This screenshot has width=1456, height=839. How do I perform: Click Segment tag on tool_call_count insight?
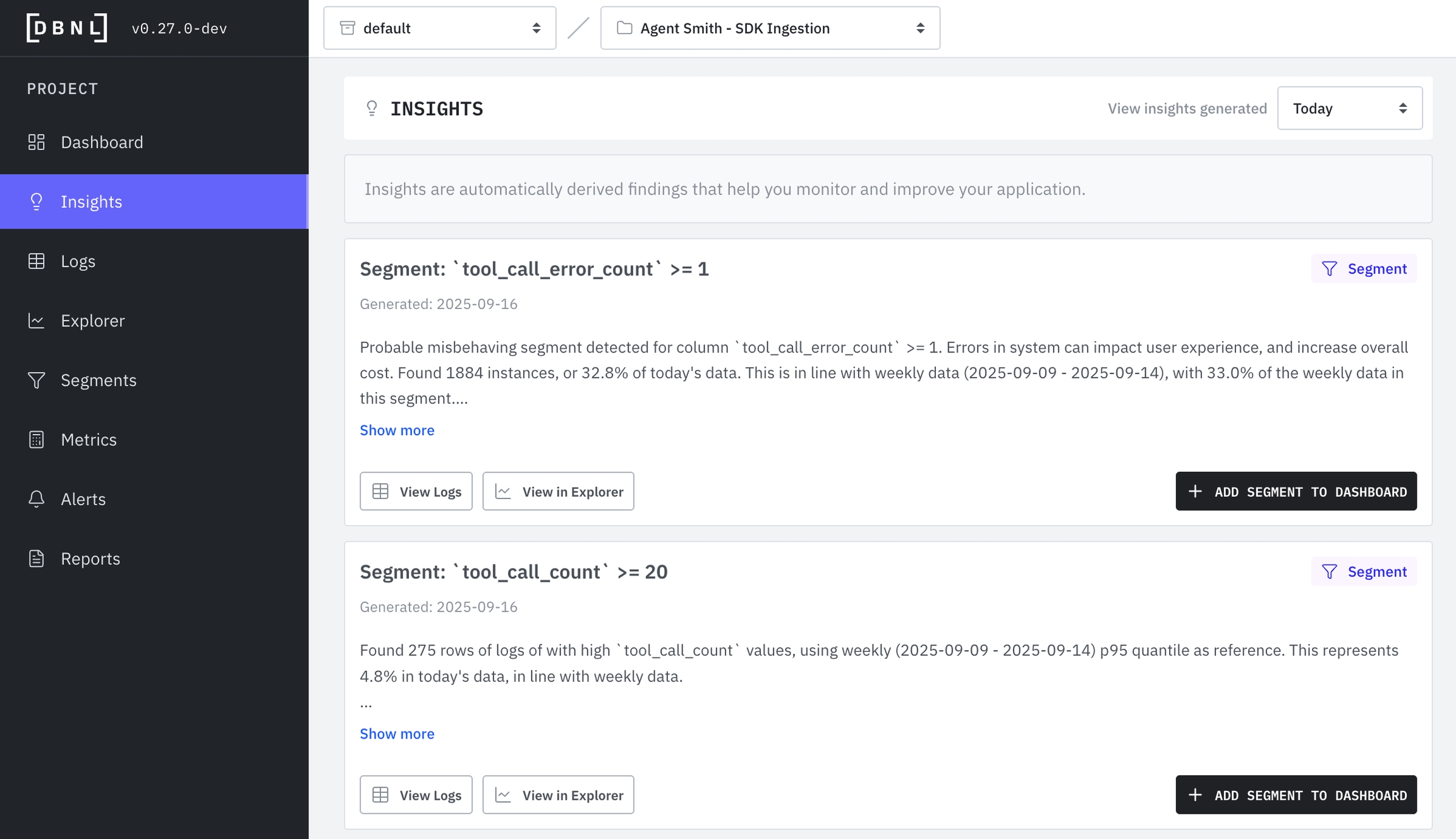(x=1364, y=571)
